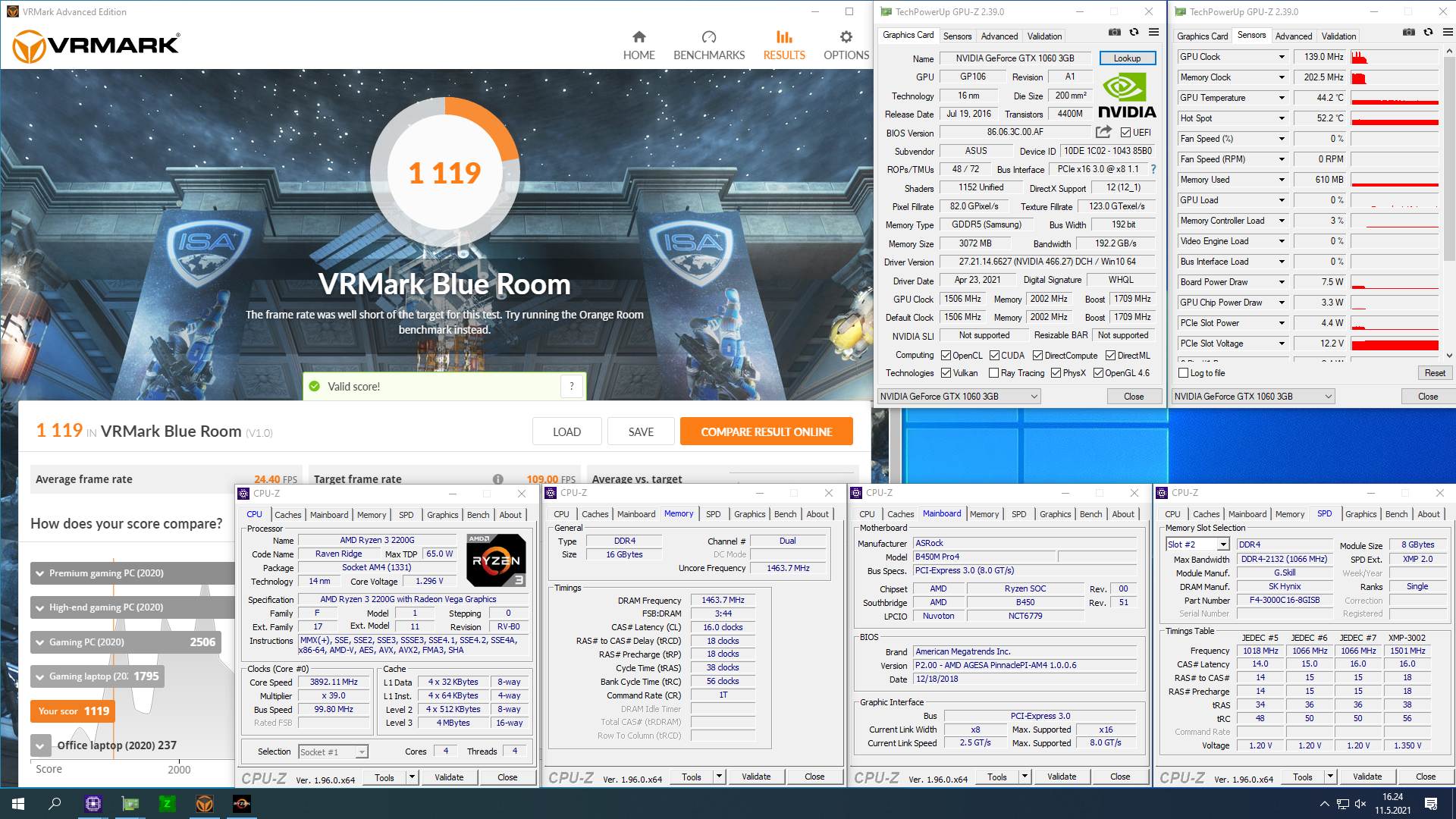Screen dimensions: 1456x819
Task: Toggle Vulkan checkbox
Action: pyautogui.click(x=946, y=373)
